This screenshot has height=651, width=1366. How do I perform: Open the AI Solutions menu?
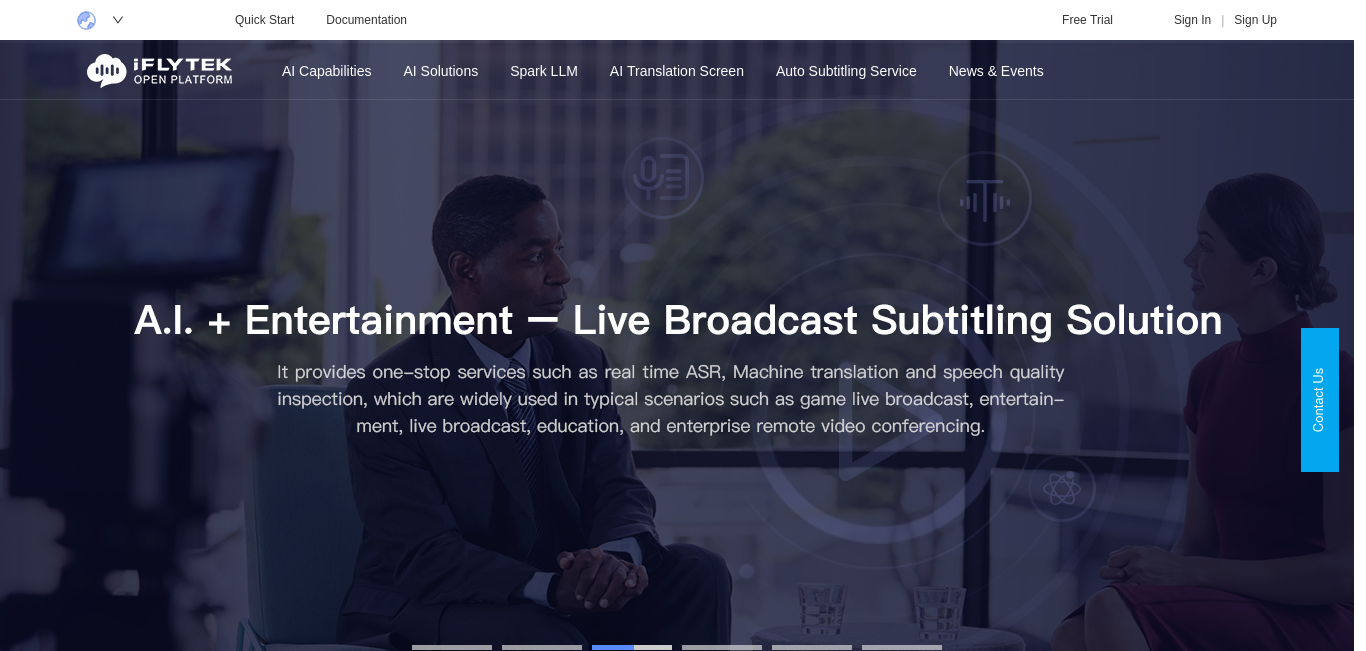(440, 71)
